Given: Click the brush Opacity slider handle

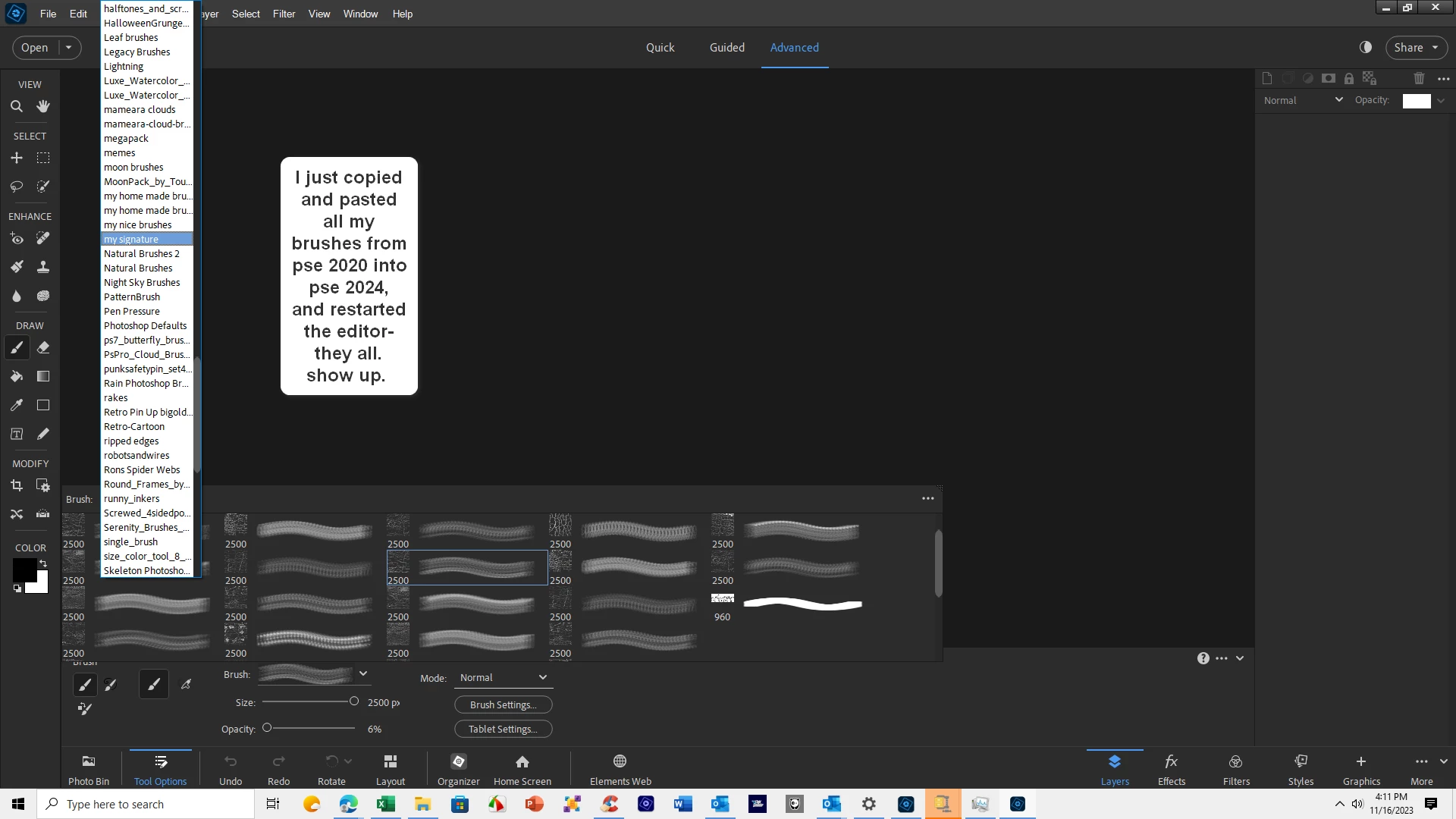Looking at the screenshot, I should (267, 728).
